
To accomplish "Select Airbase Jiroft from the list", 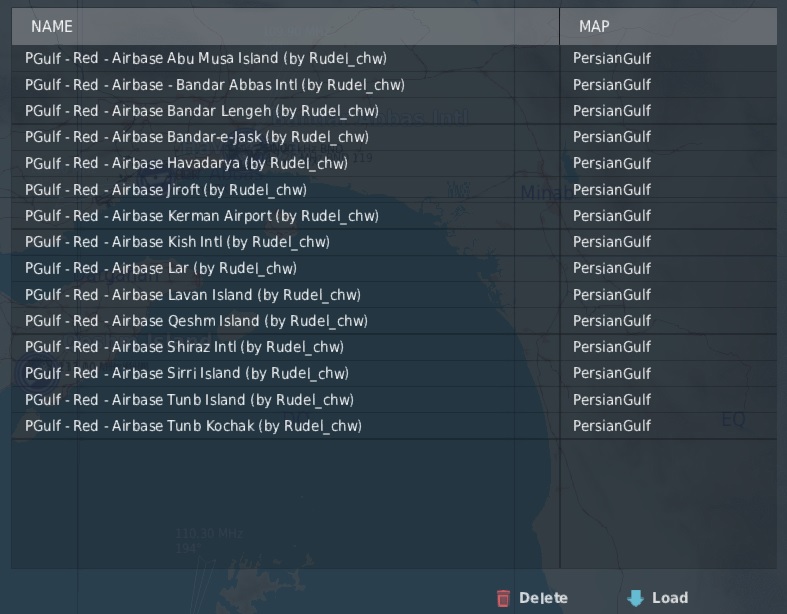I will [166, 190].
